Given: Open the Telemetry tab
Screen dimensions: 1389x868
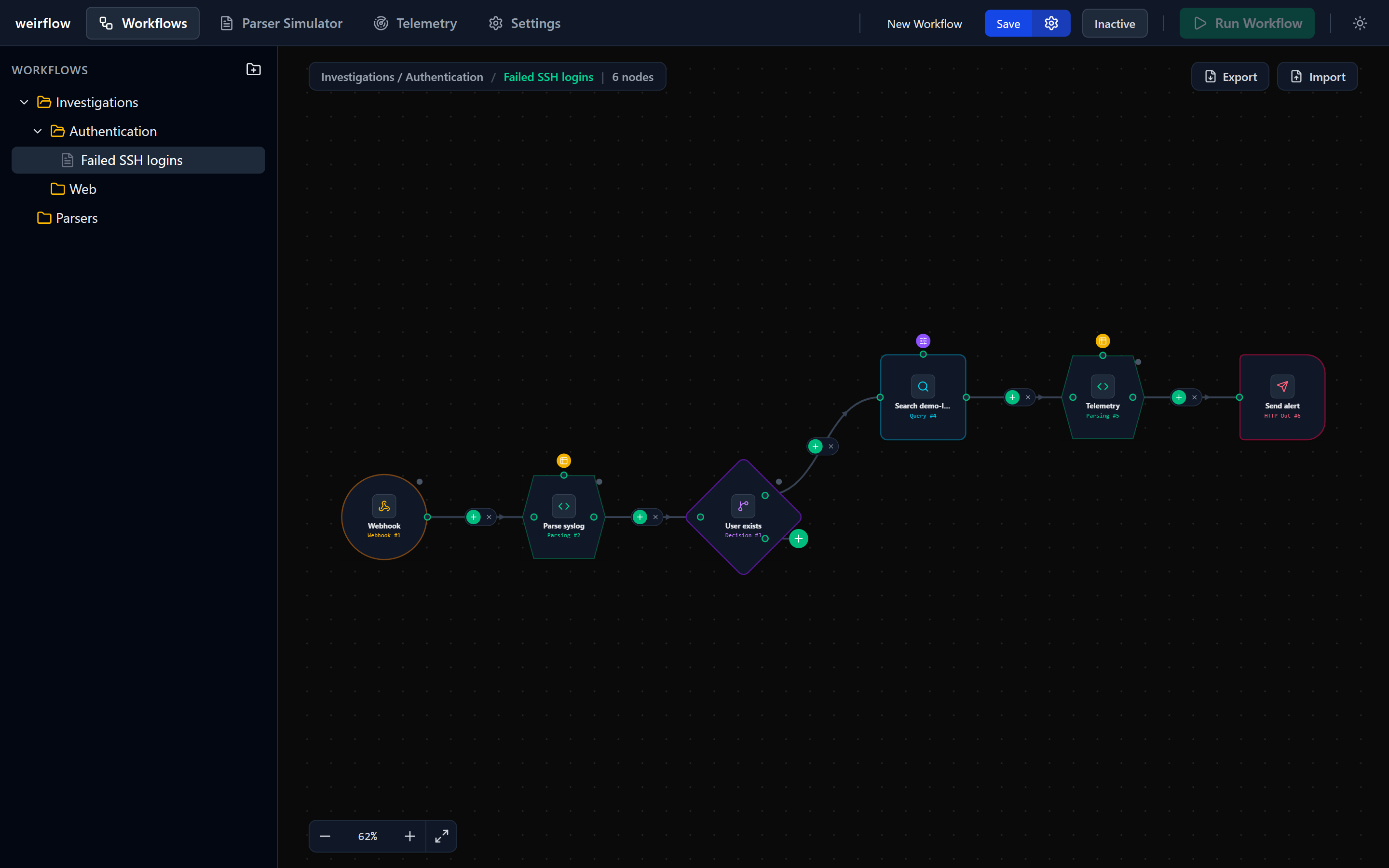Looking at the screenshot, I should [416, 24].
